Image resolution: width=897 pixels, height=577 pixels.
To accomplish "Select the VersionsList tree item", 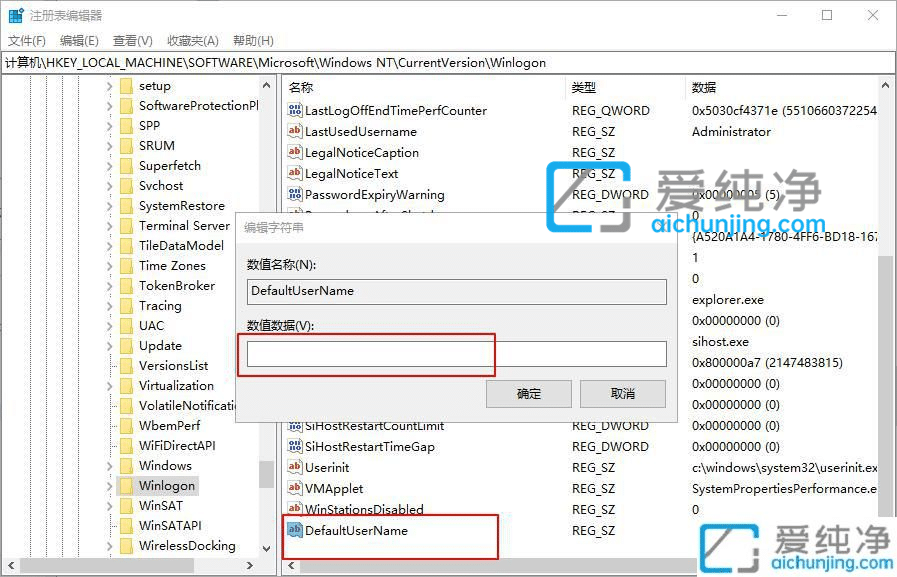I will click(x=173, y=365).
